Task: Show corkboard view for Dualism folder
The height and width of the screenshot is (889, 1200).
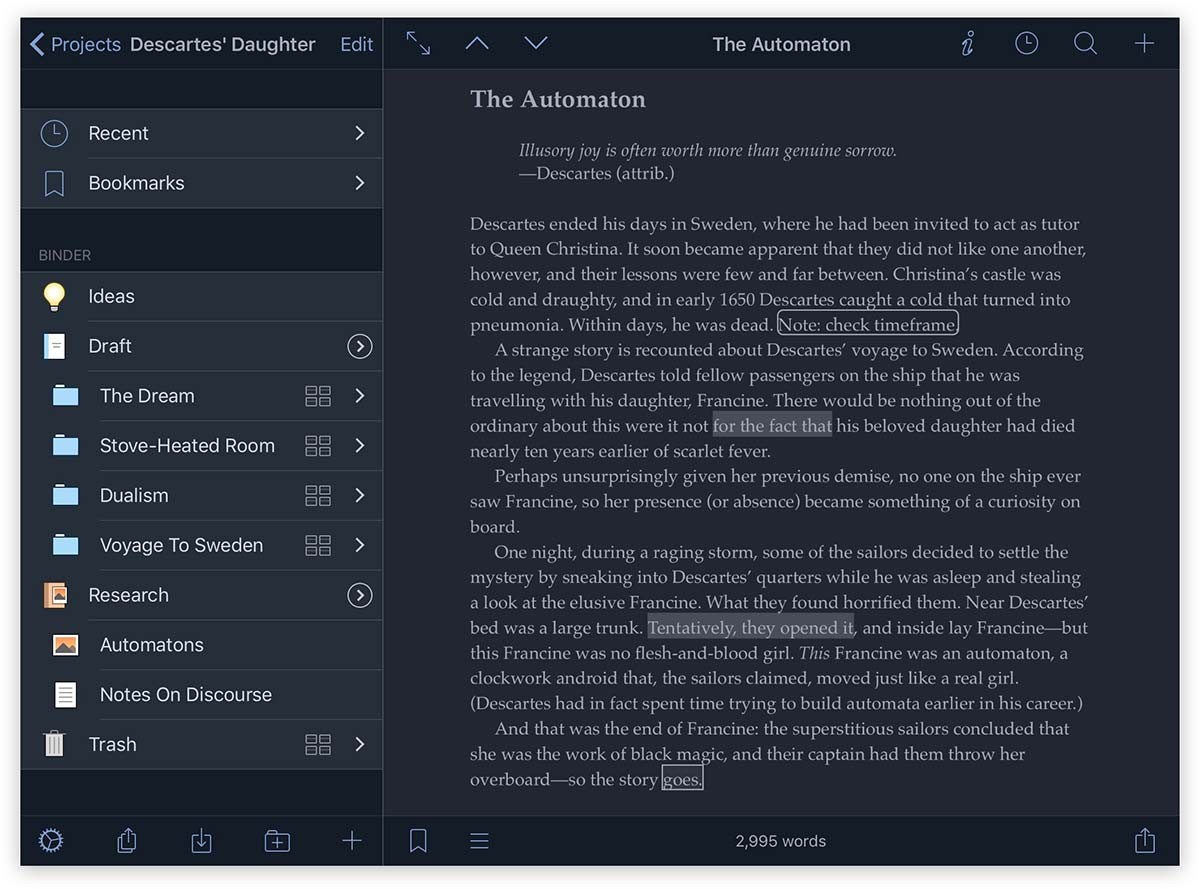Action: 318,496
